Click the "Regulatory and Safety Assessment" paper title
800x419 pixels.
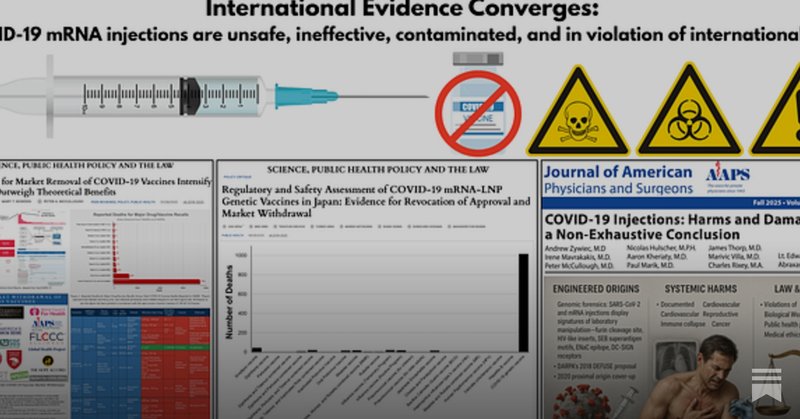(x=376, y=201)
